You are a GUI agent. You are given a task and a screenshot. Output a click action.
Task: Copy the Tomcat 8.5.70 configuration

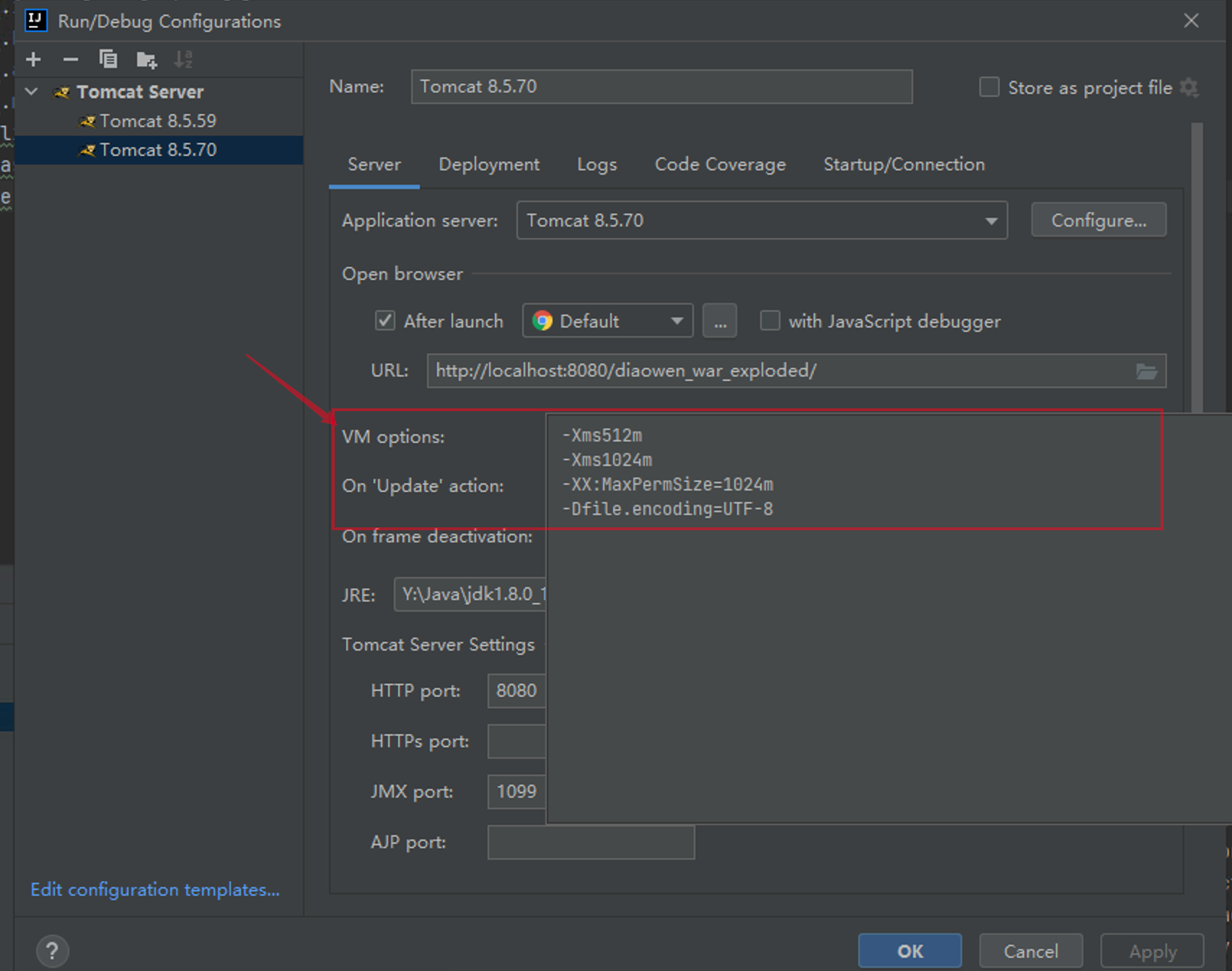pyautogui.click(x=109, y=59)
